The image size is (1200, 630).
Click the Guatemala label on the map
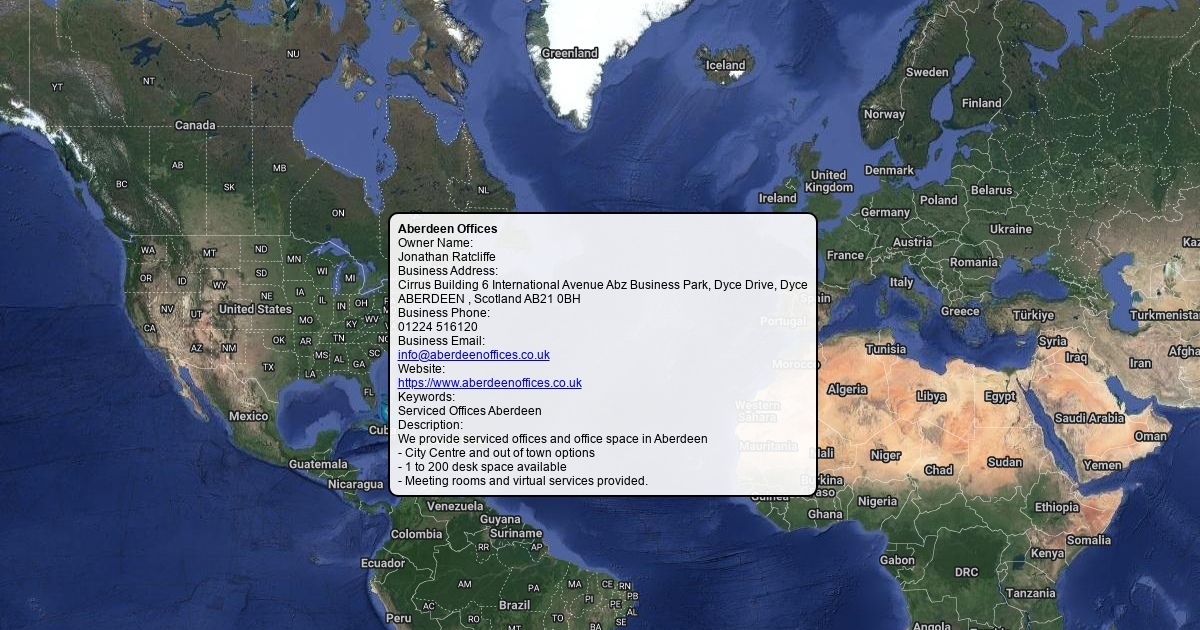click(x=318, y=464)
